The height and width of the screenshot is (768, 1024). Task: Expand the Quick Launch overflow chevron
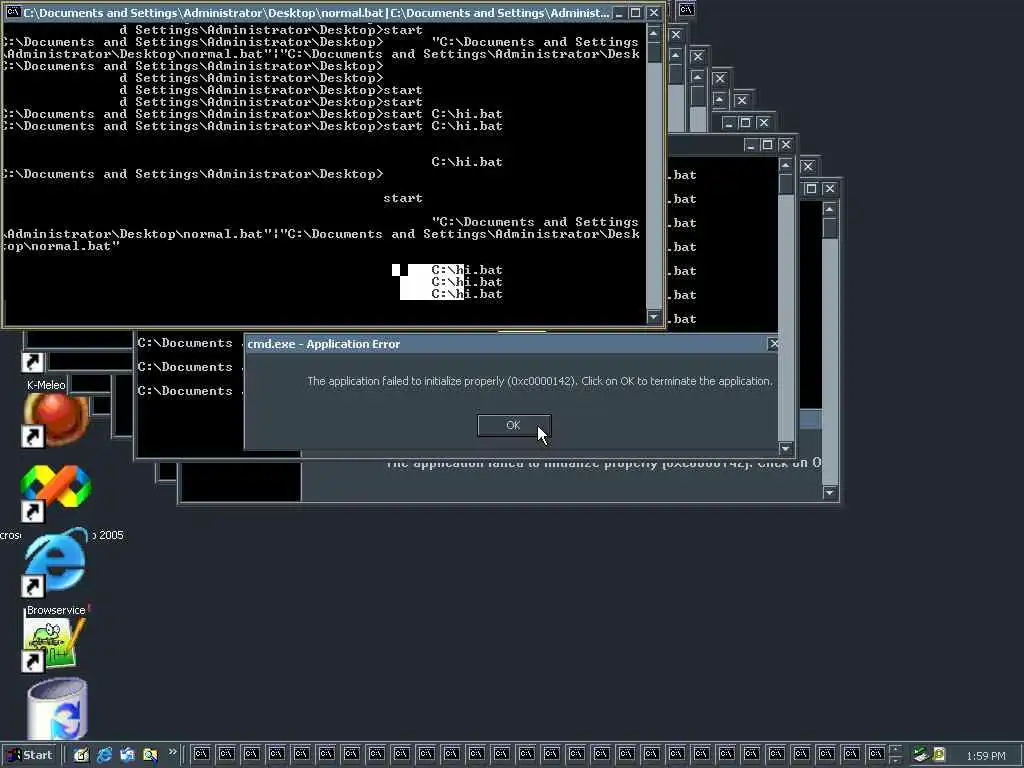pos(172,752)
